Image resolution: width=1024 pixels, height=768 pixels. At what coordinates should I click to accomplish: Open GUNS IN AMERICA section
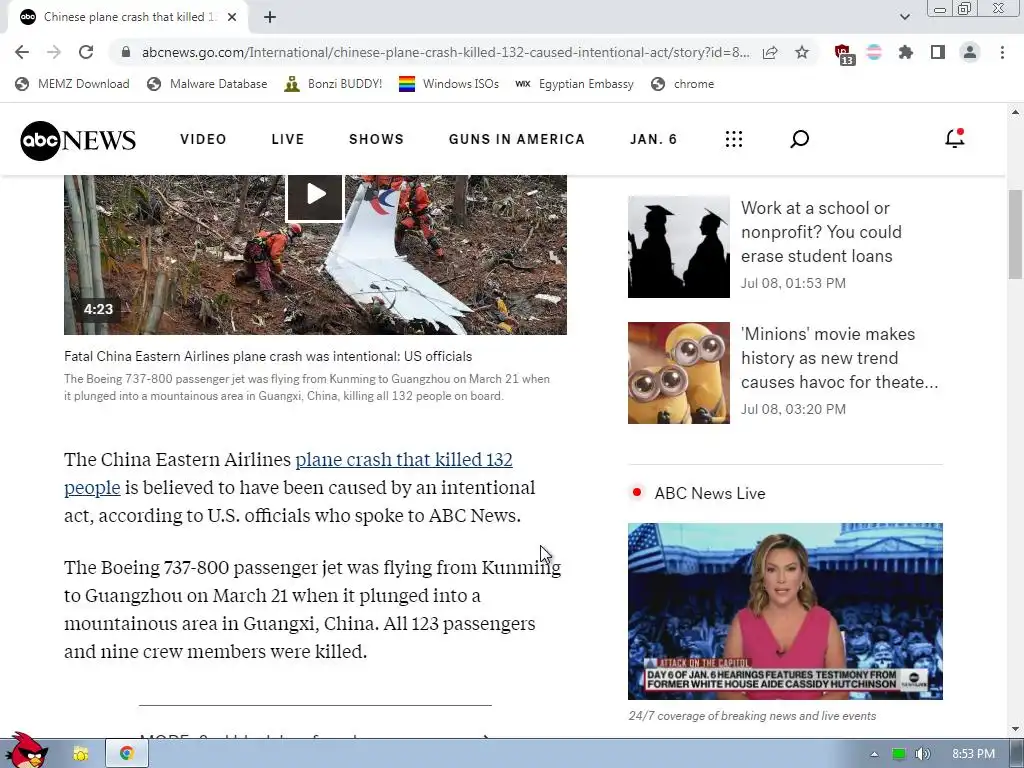(517, 139)
